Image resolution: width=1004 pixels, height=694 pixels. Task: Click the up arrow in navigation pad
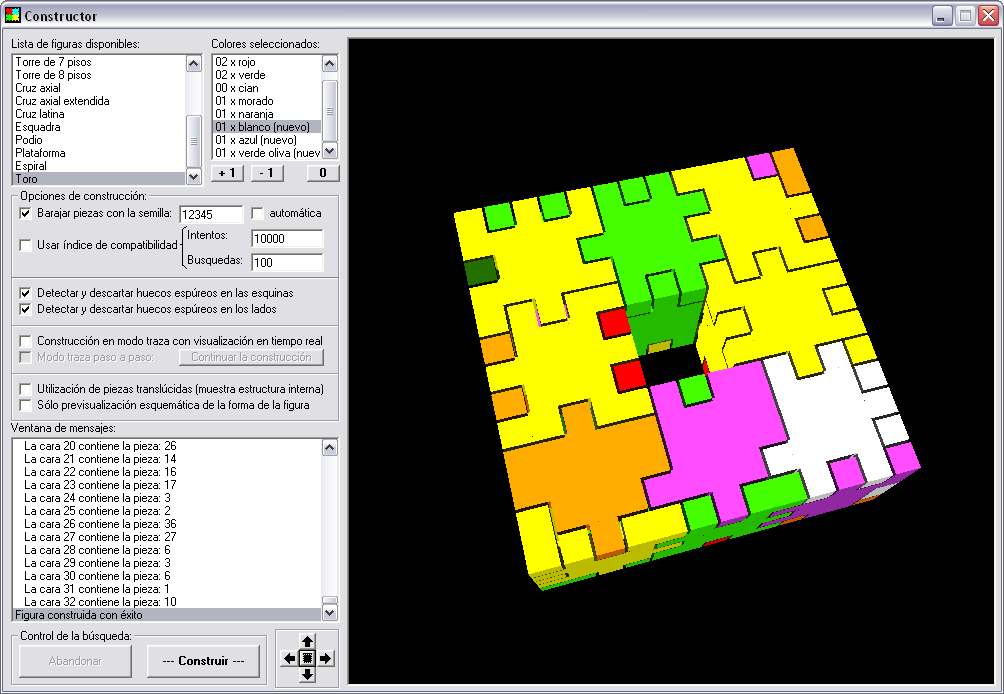[307, 641]
